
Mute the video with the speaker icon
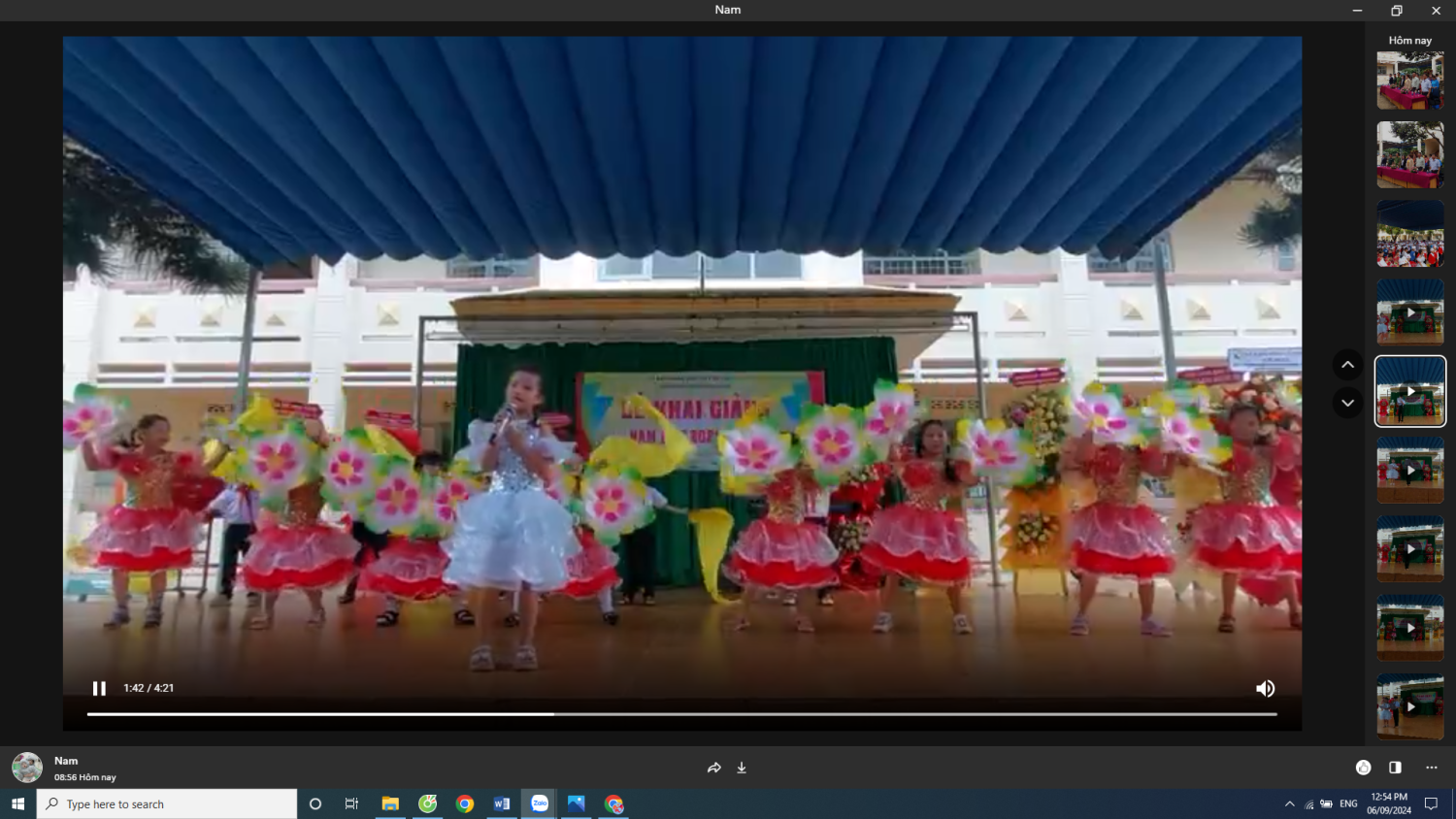click(1265, 688)
